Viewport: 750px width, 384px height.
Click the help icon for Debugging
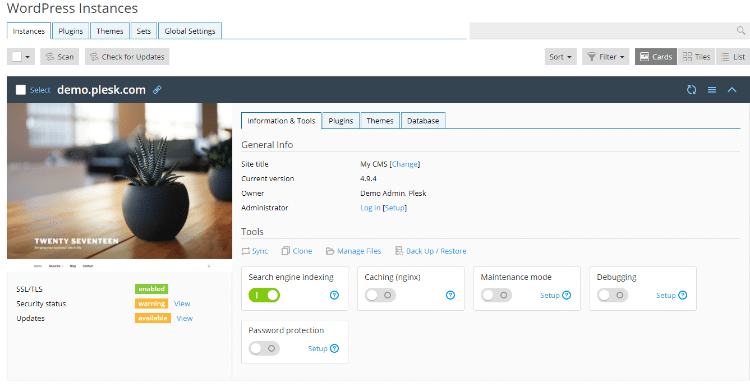click(683, 295)
